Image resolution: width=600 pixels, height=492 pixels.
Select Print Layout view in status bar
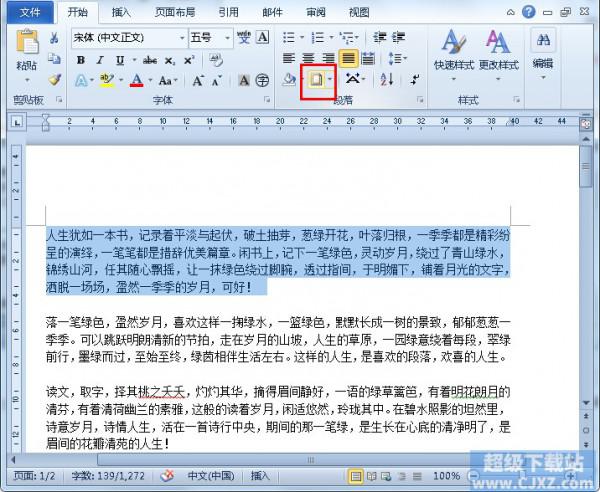pyautogui.click(x=356, y=476)
